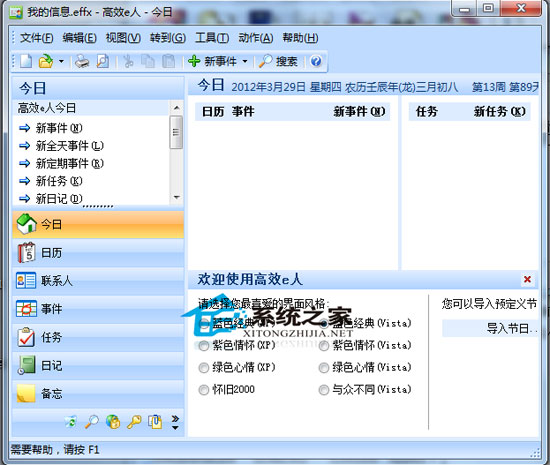Click 新事件 (N) link in sidebar
550x465 pixels.
[x=59, y=128]
